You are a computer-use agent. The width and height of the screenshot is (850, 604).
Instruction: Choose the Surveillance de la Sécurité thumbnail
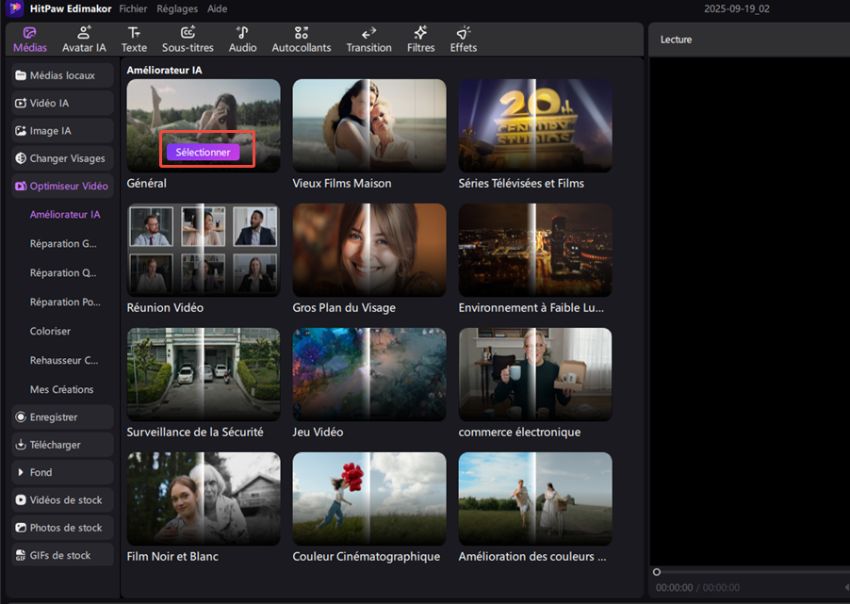(203, 374)
